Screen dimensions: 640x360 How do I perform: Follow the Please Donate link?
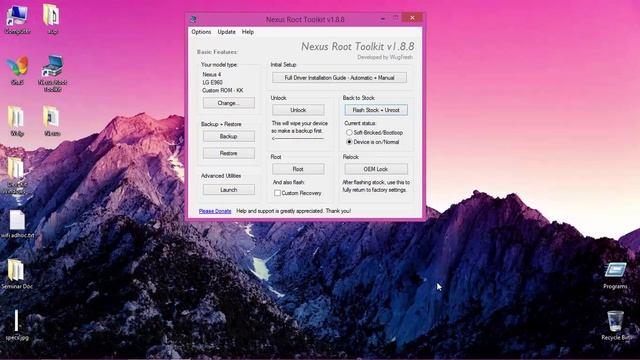pos(215,211)
